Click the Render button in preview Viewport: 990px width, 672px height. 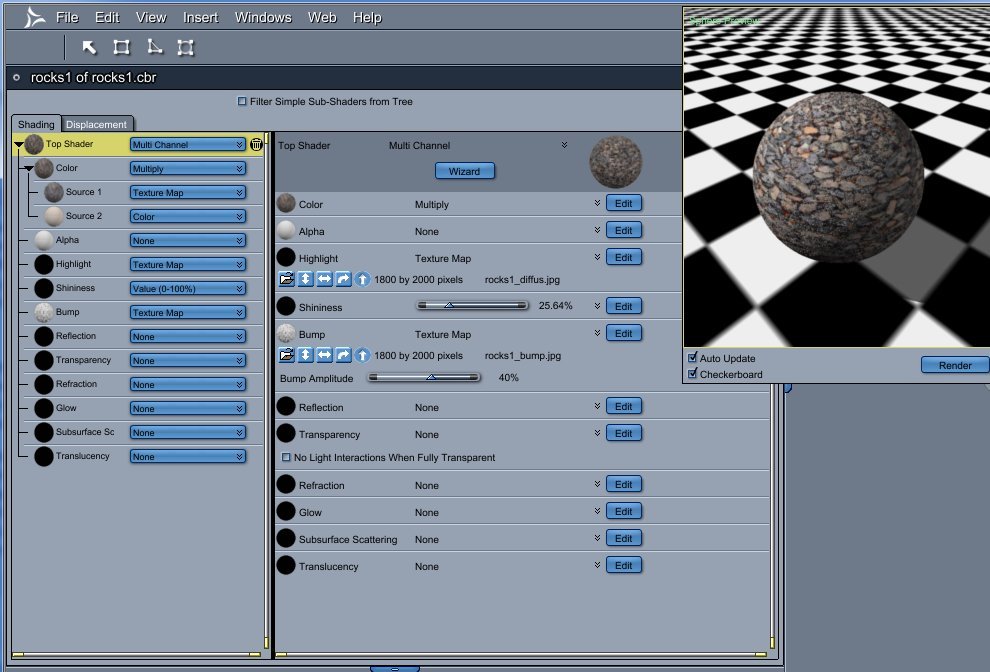tap(955, 365)
